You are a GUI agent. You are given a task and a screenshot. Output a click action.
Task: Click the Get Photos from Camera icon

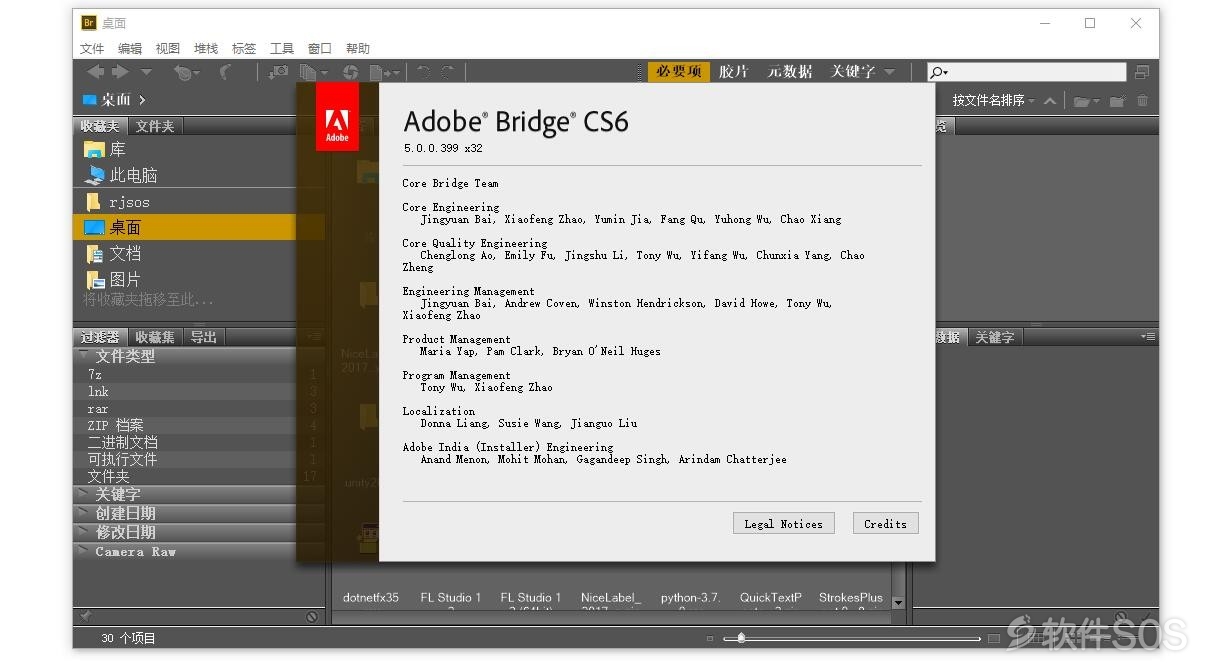[x=279, y=72]
